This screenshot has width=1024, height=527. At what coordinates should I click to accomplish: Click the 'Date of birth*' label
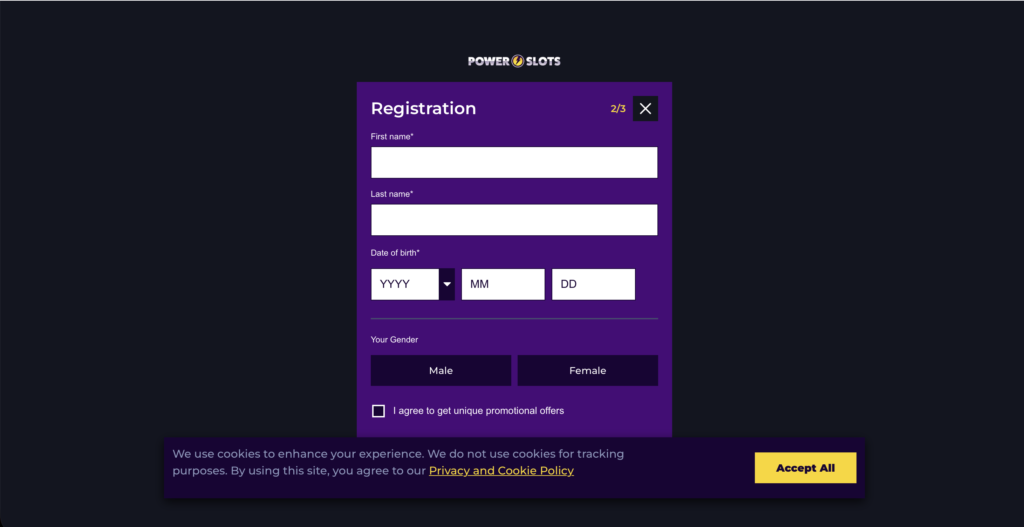coord(395,253)
